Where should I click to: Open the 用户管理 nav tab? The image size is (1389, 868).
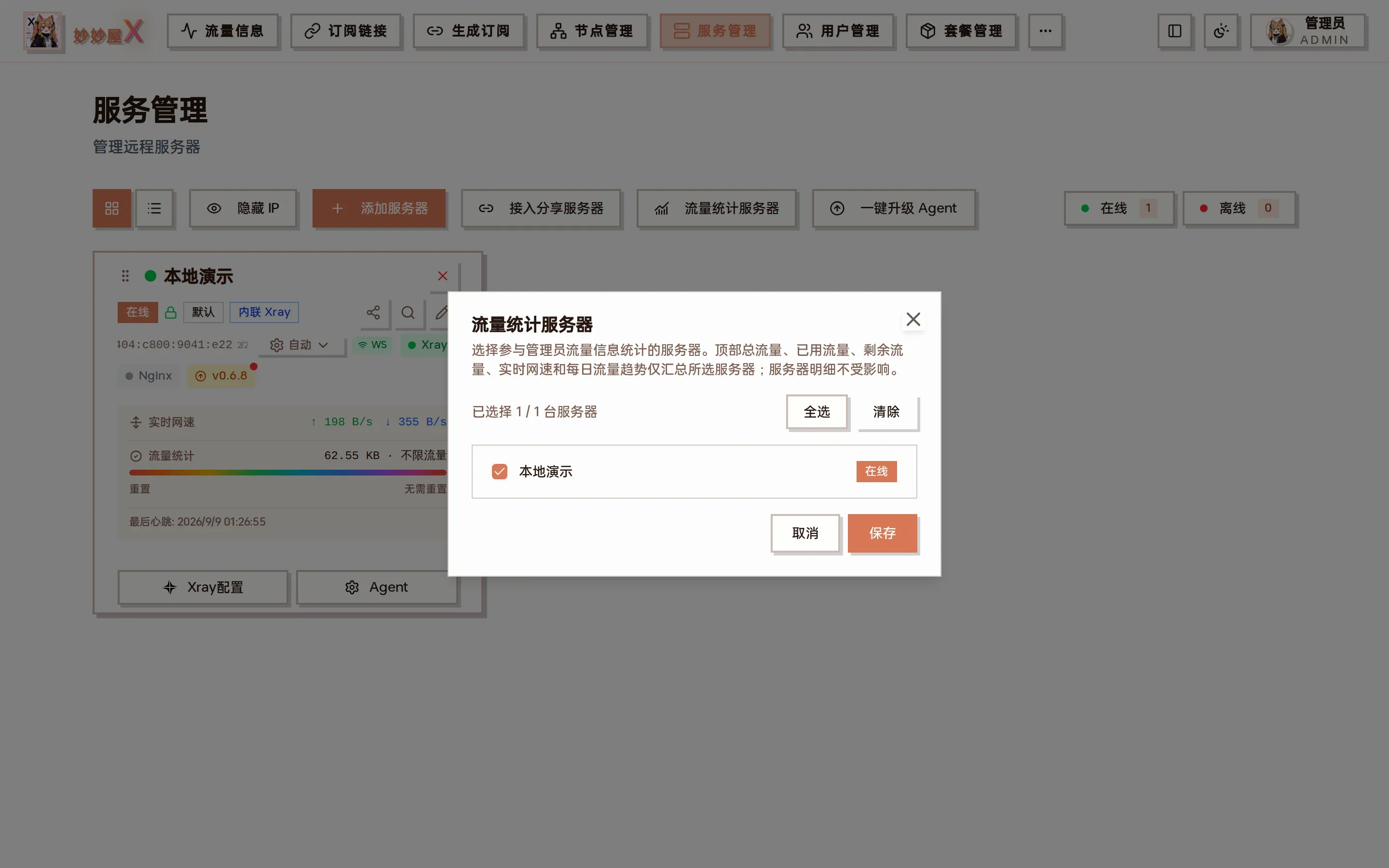click(x=838, y=31)
